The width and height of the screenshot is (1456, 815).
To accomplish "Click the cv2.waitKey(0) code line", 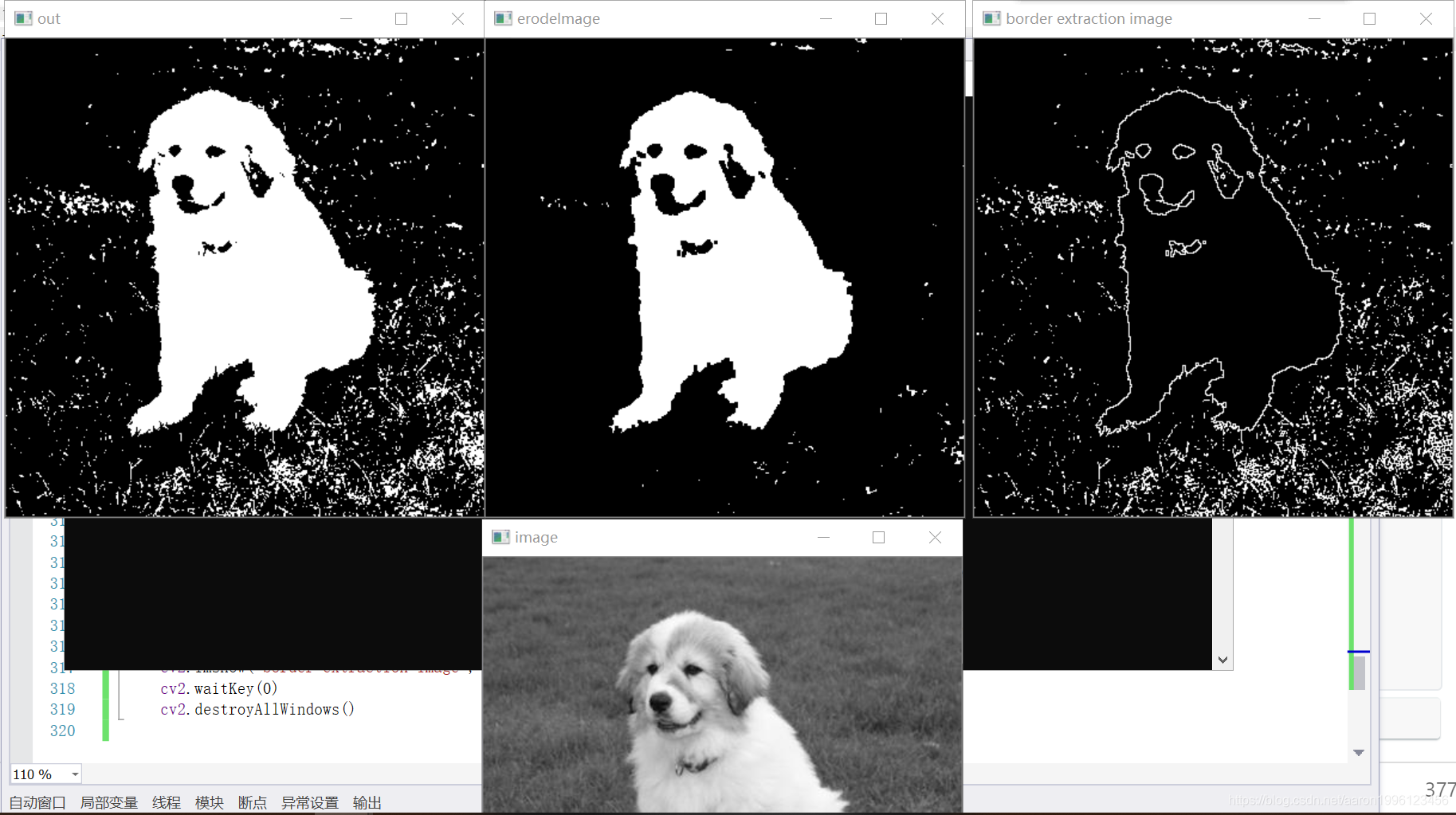I will click(219, 688).
